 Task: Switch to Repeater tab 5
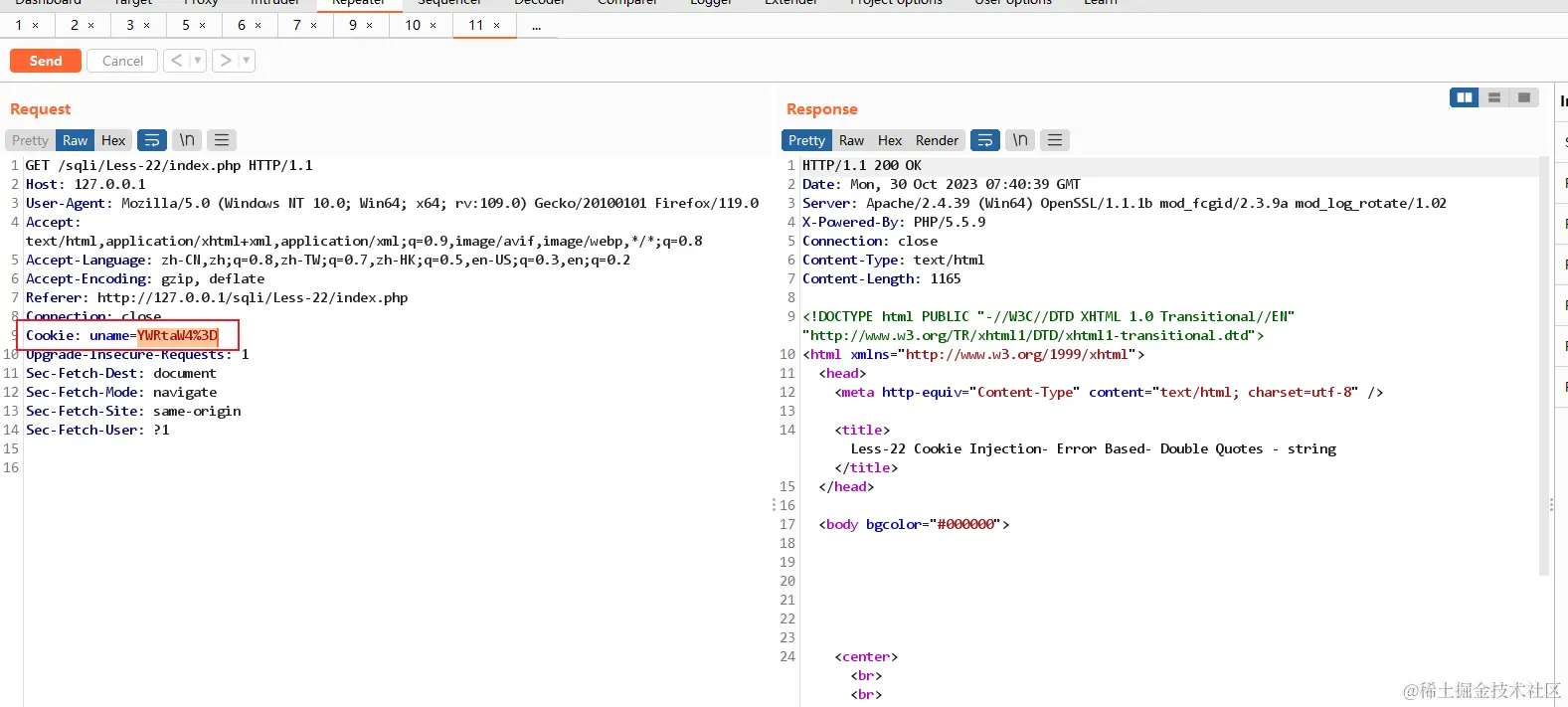tap(185, 25)
